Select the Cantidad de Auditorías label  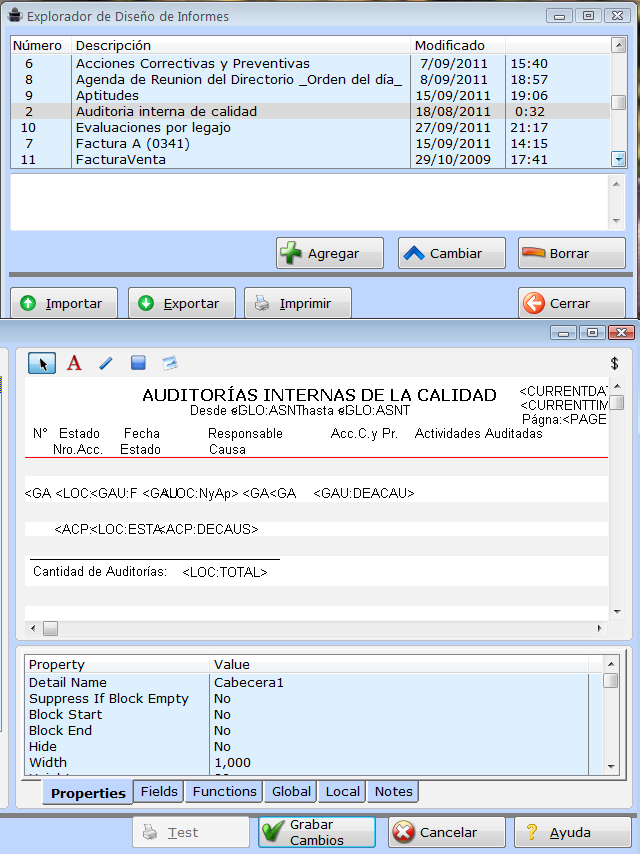100,571
